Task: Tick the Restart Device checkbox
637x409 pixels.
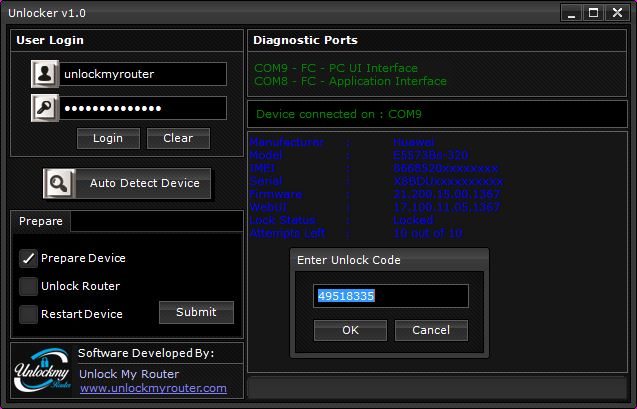Action: [28, 314]
